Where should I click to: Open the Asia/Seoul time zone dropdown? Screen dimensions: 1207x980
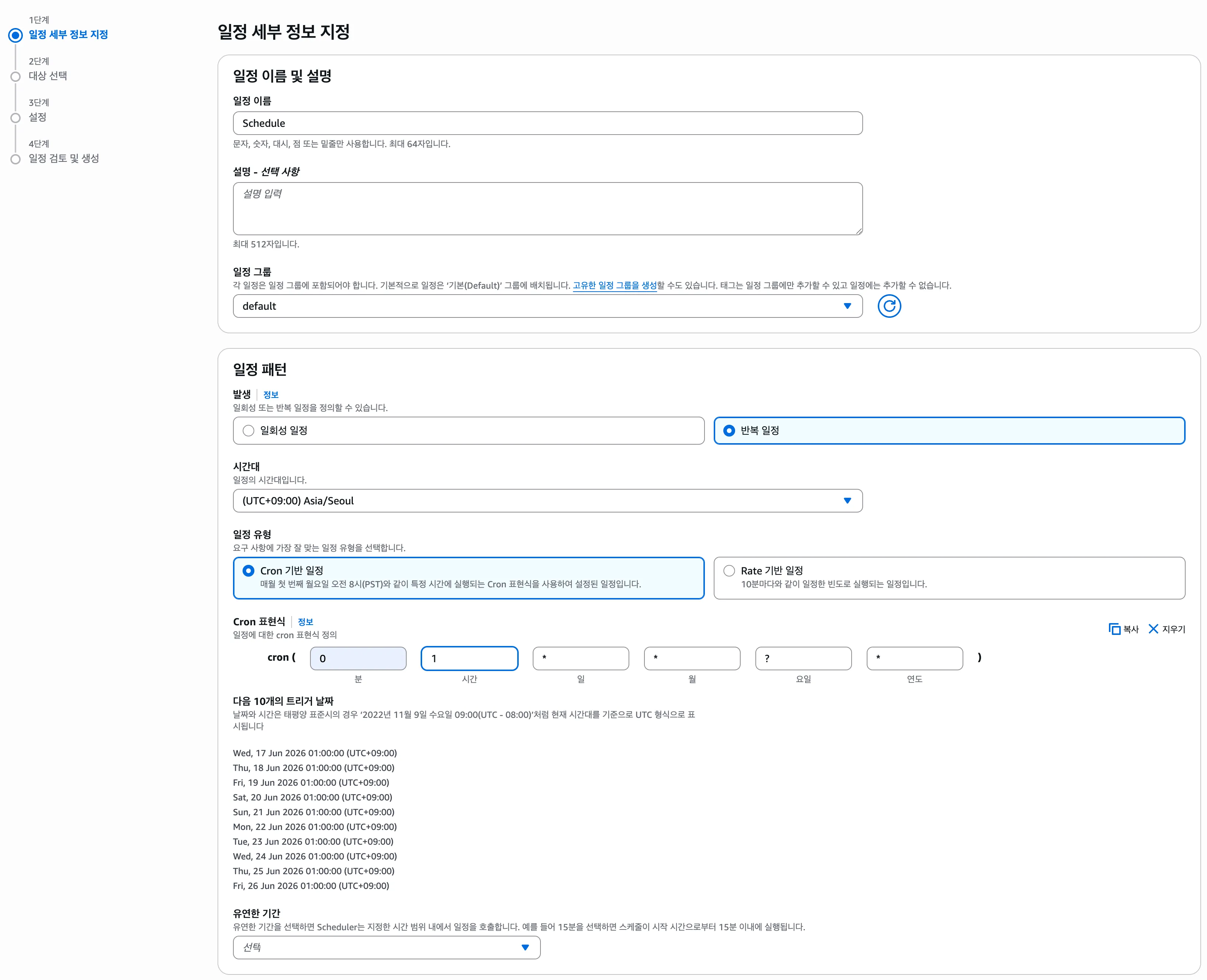click(547, 501)
